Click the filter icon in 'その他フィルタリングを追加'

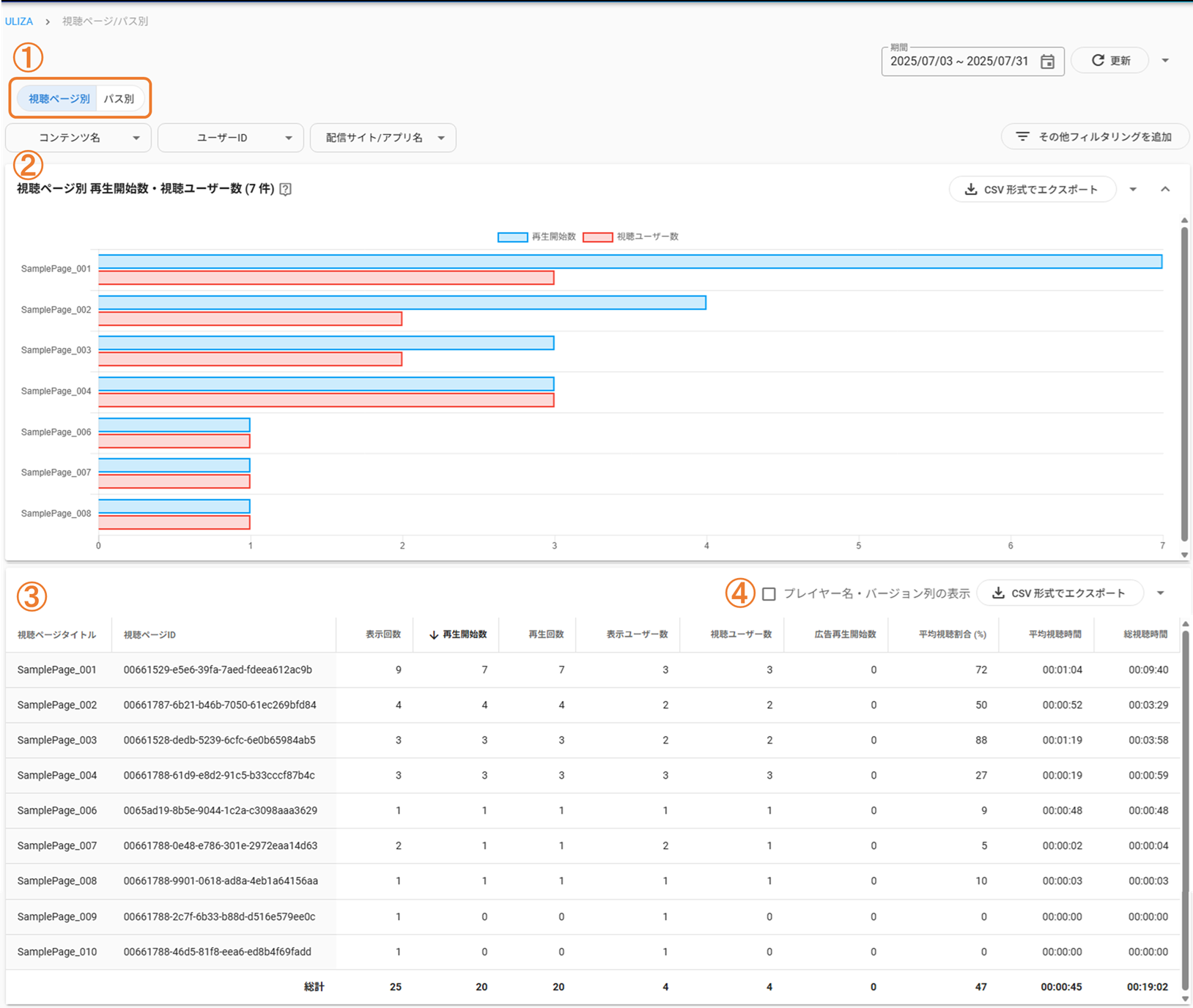1022,137
